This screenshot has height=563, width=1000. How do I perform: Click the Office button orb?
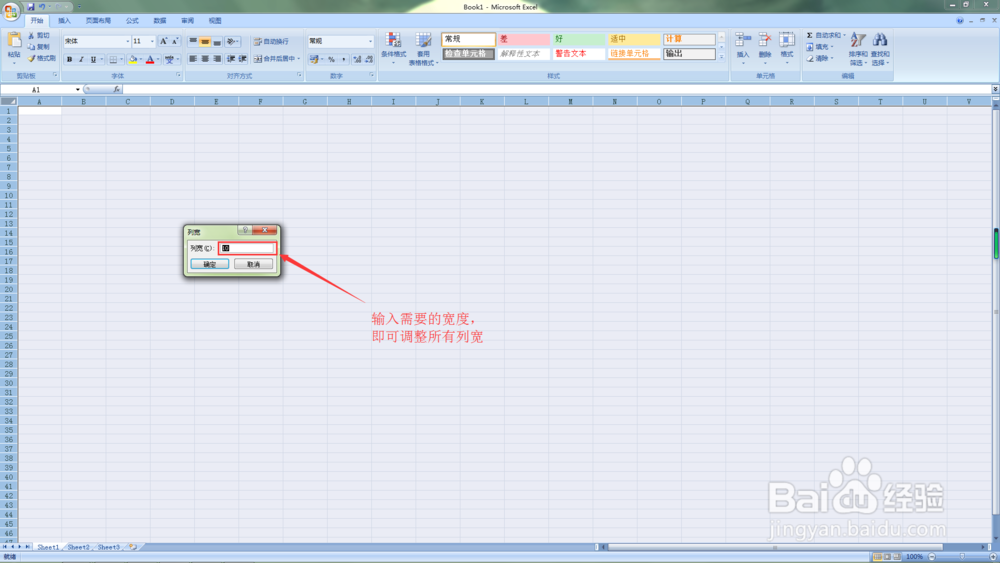[11, 10]
